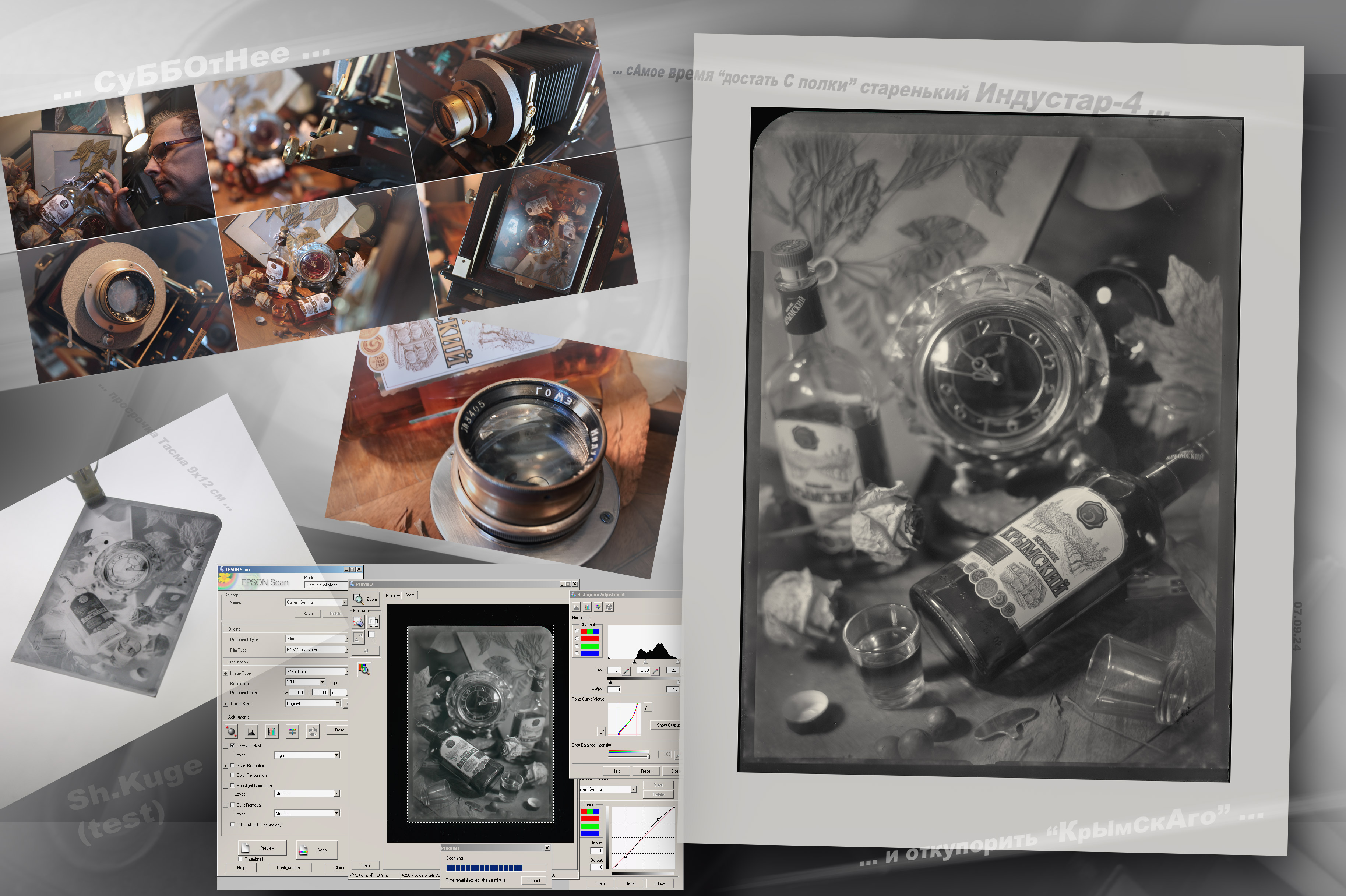Check the Thumbnail checkbox below Preview button
Image resolution: width=1346 pixels, height=896 pixels.
point(241,860)
